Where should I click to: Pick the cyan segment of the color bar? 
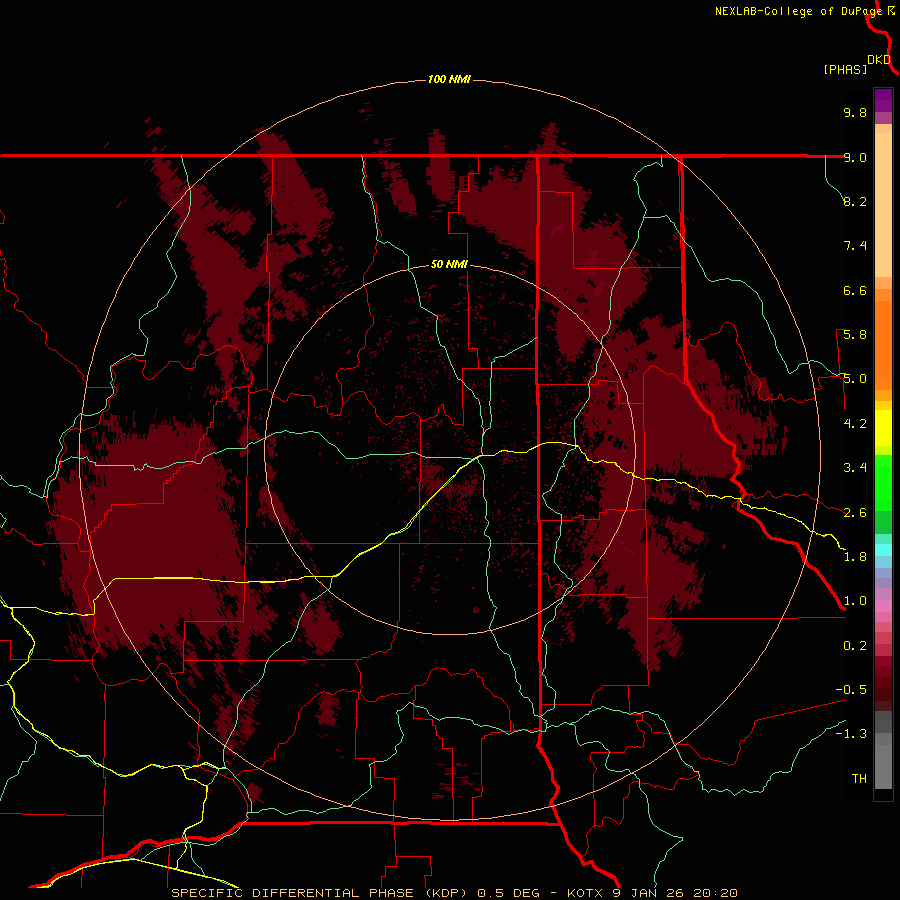883,550
